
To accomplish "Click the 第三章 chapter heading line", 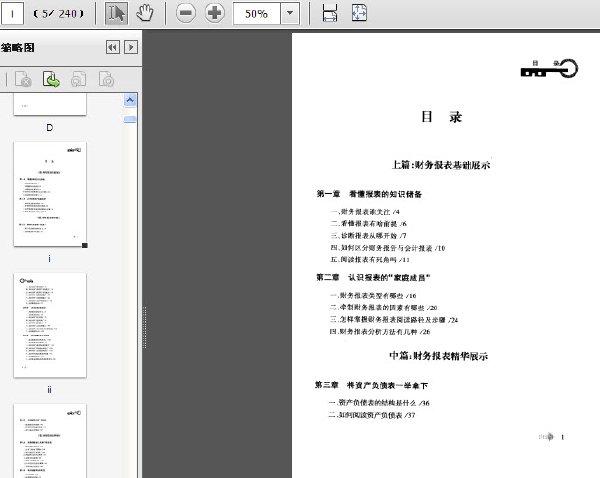I will click(371, 385).
